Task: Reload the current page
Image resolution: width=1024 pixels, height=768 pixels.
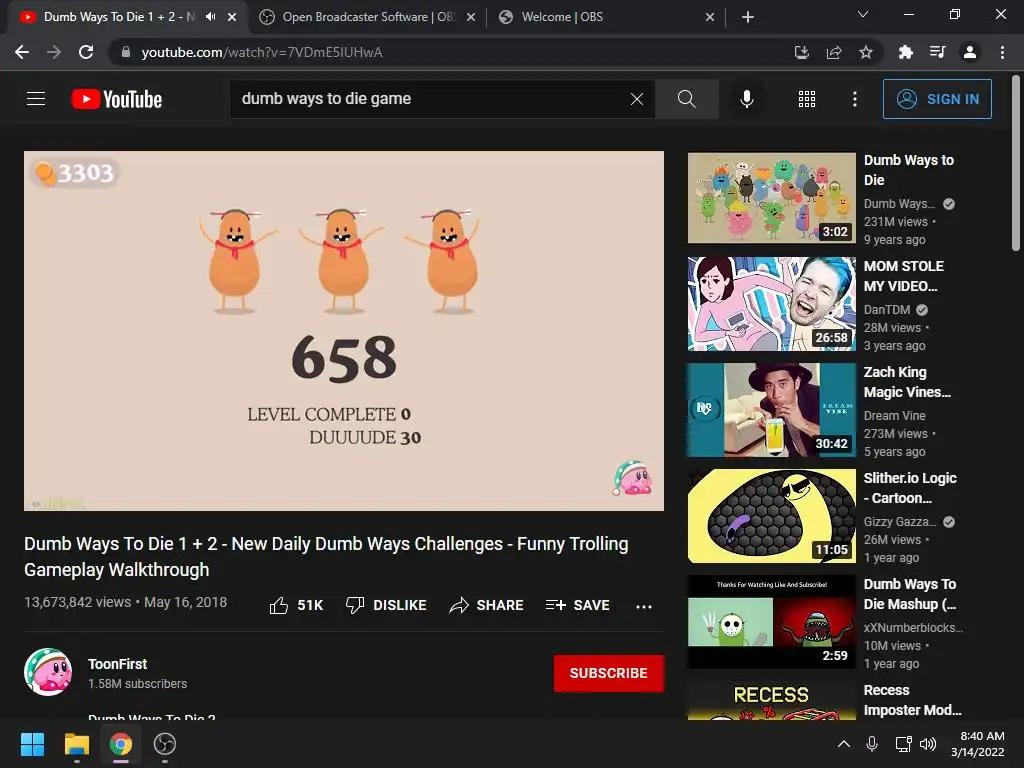Action: (86, 52)
